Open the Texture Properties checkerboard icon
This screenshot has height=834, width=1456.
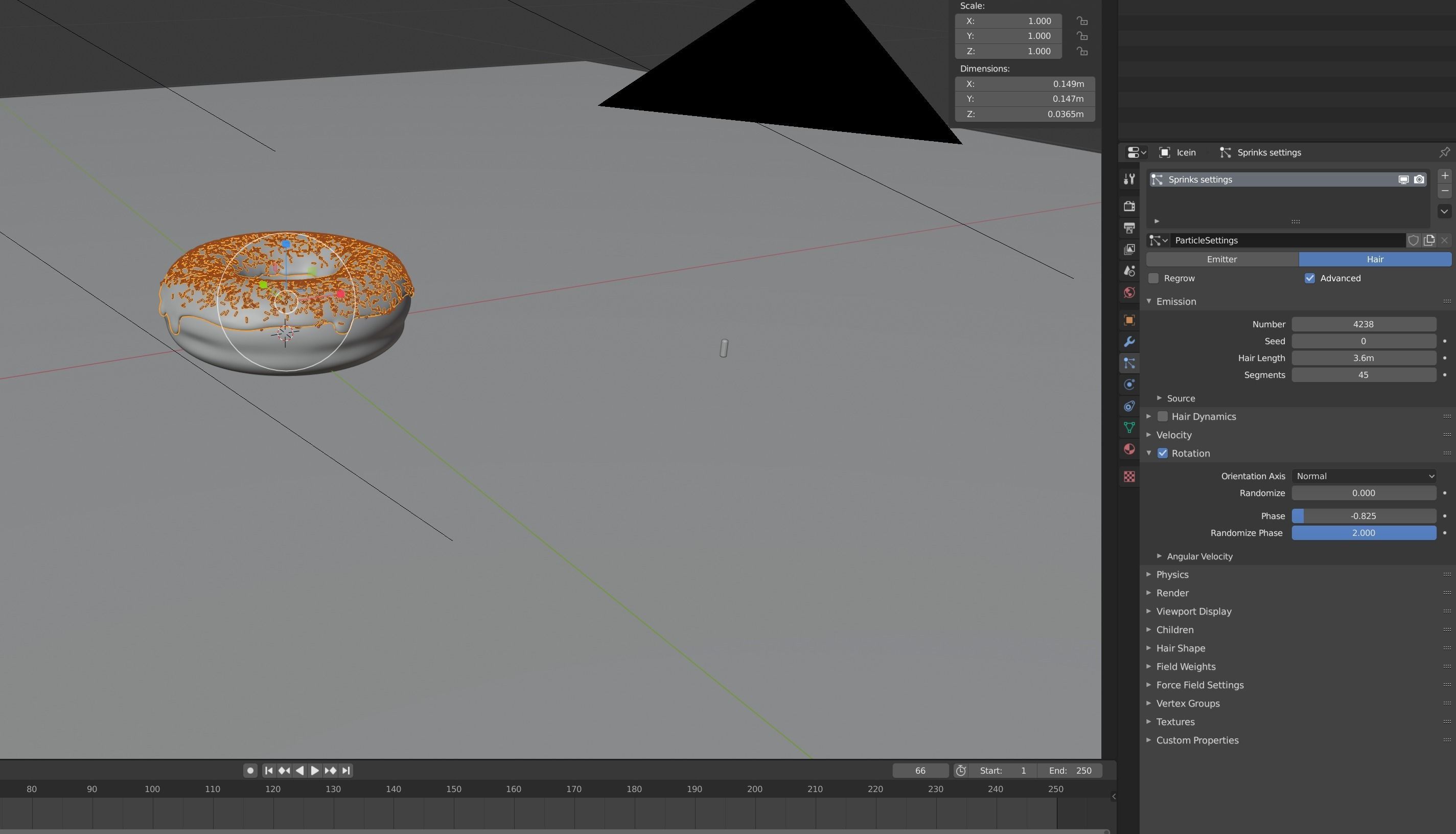click(1128, 476)
